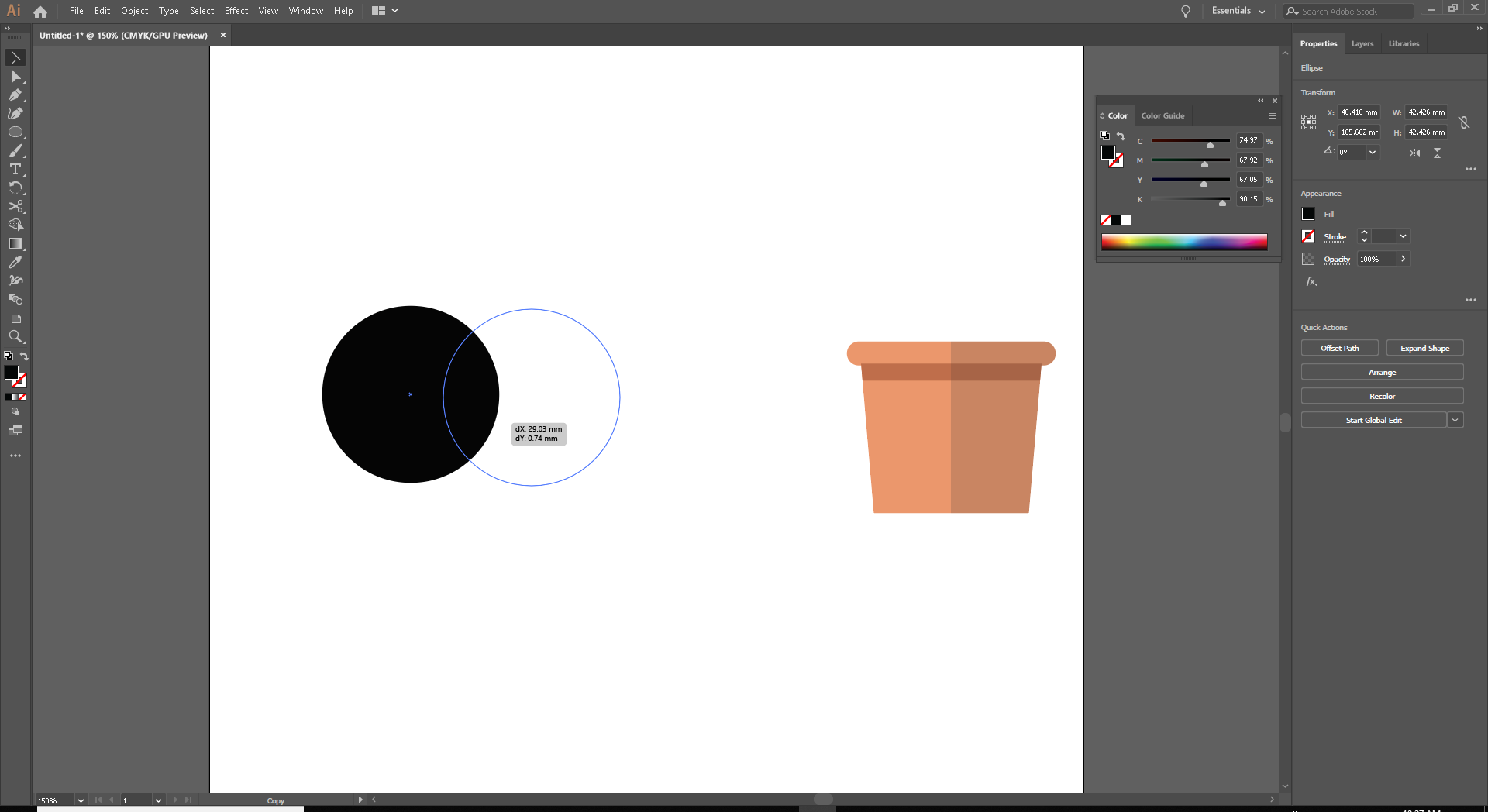Click the Search Adobe Stock field
The height and width of the screenshot is (812, 1488).
click(x=1348, y=12)
